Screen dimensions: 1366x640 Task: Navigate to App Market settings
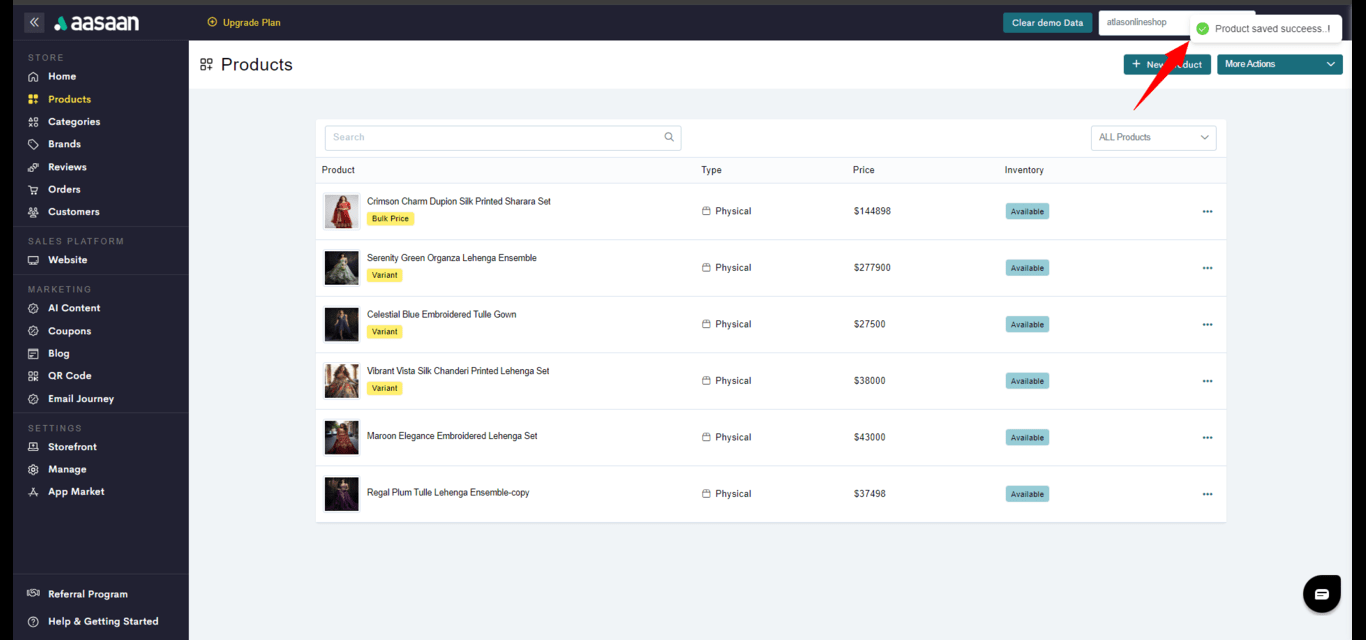tap(76, 492)
